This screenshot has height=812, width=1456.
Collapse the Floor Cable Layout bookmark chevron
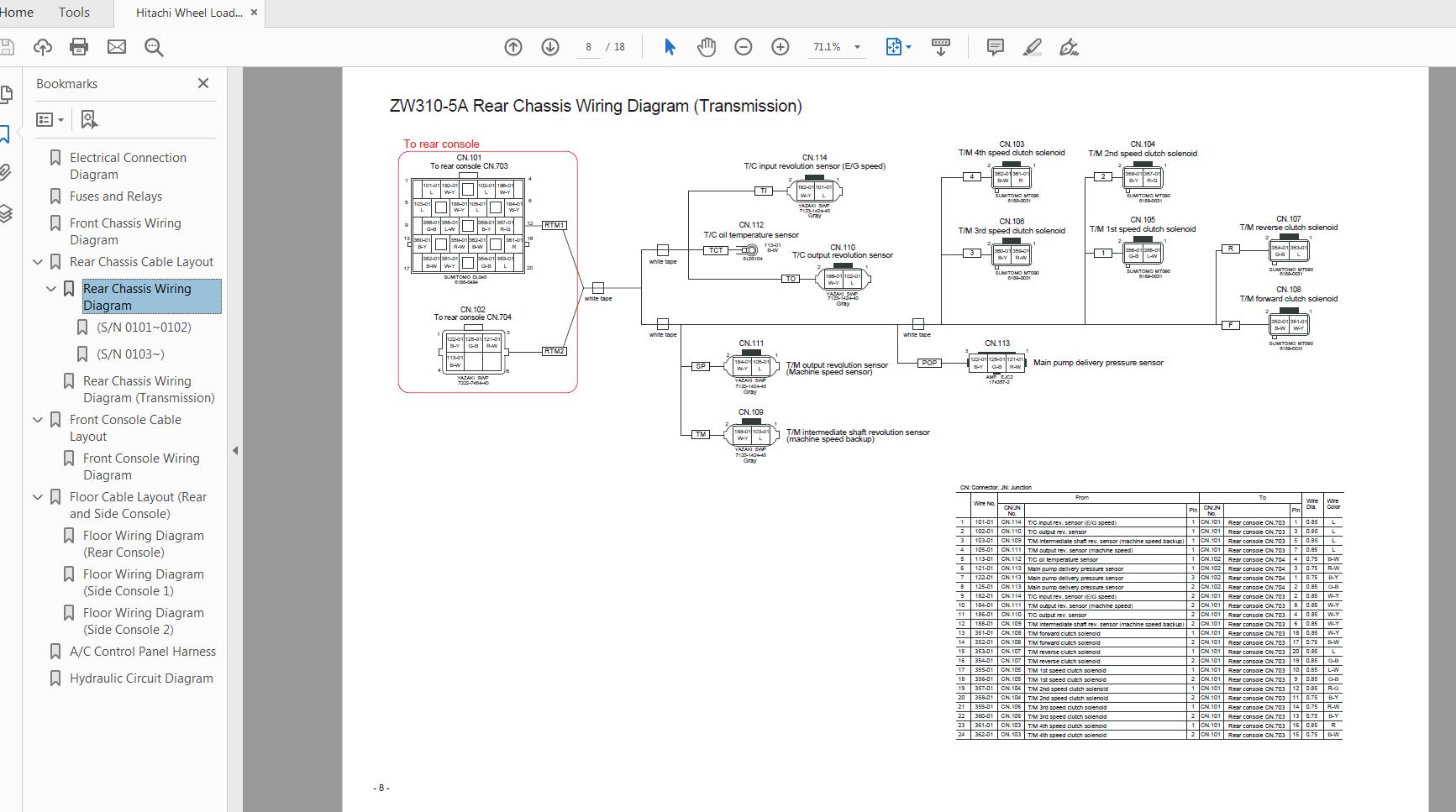pyautogui.click(x=37, y=497)
